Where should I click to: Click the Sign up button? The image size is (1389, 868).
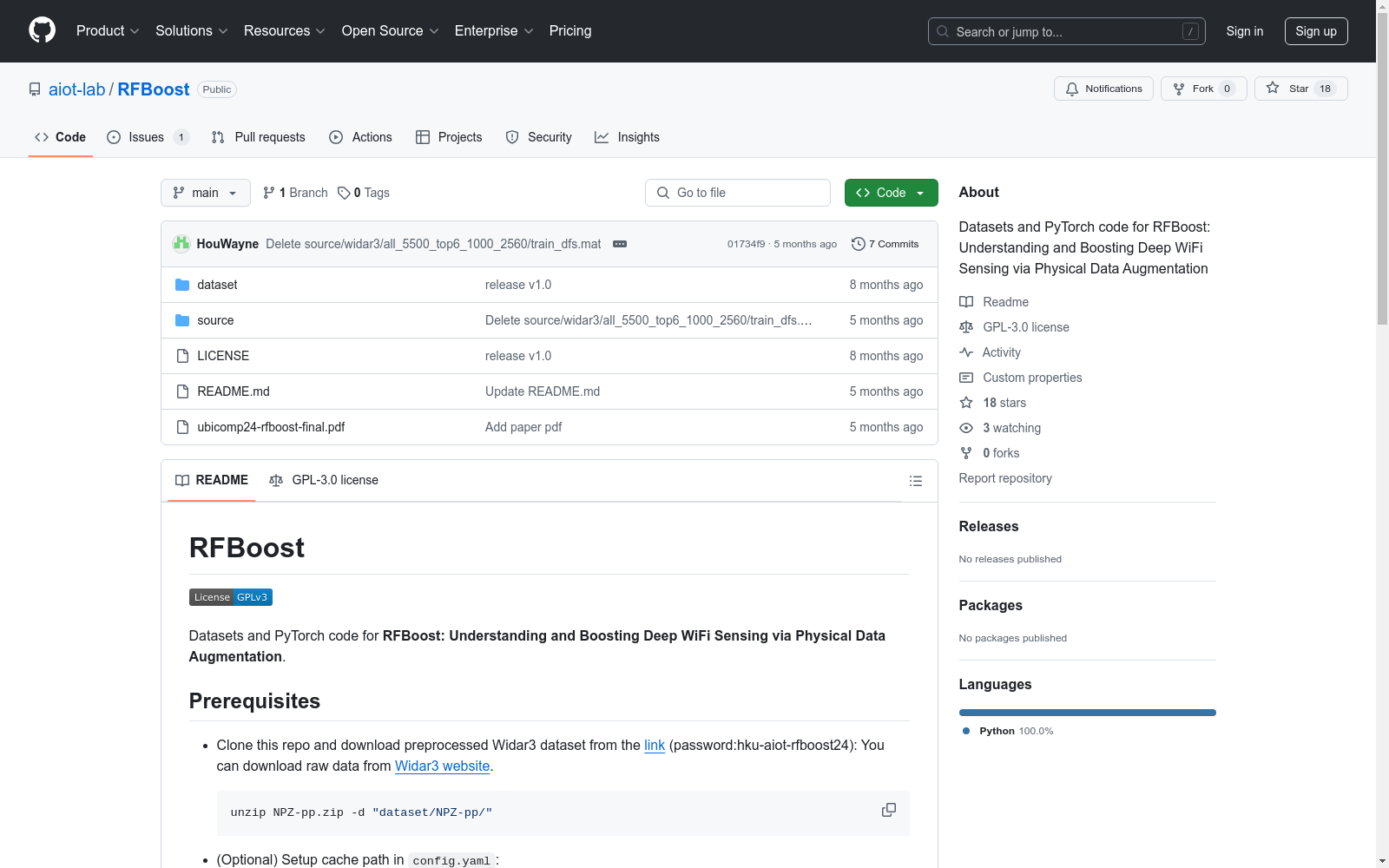pyautogui.click(x=1316, y=31)
